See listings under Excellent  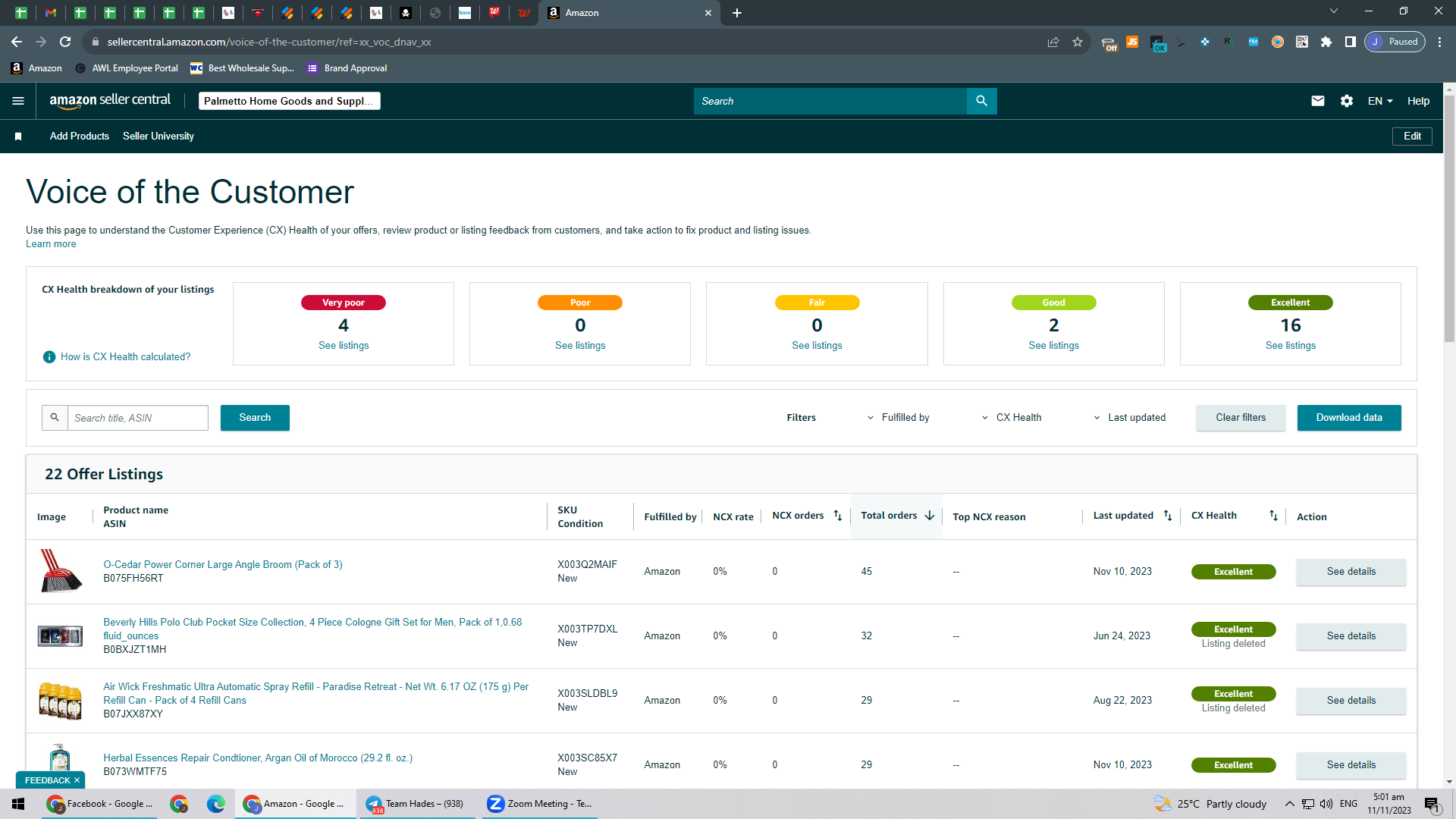pos(1290,346)
